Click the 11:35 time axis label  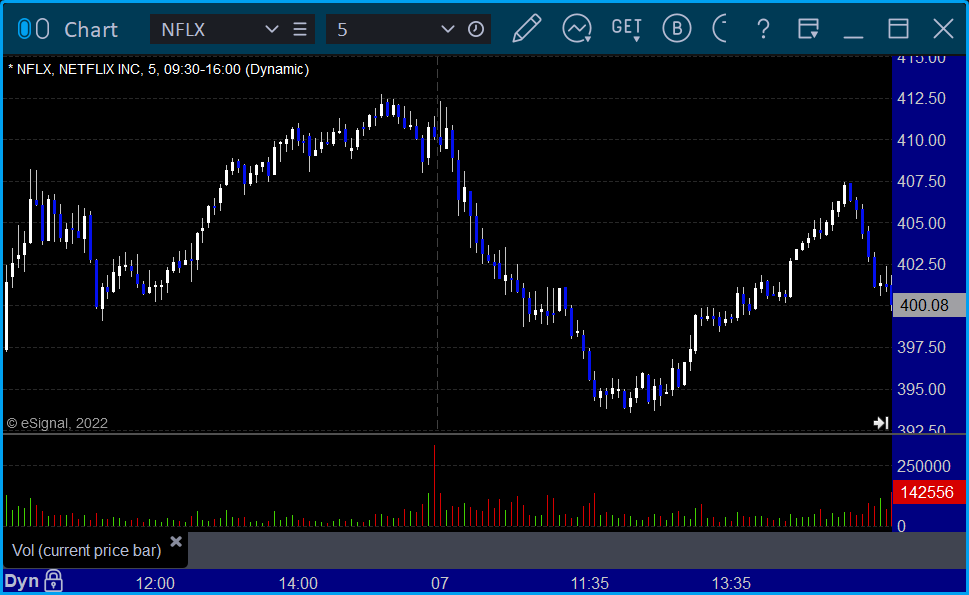(590, 583)
